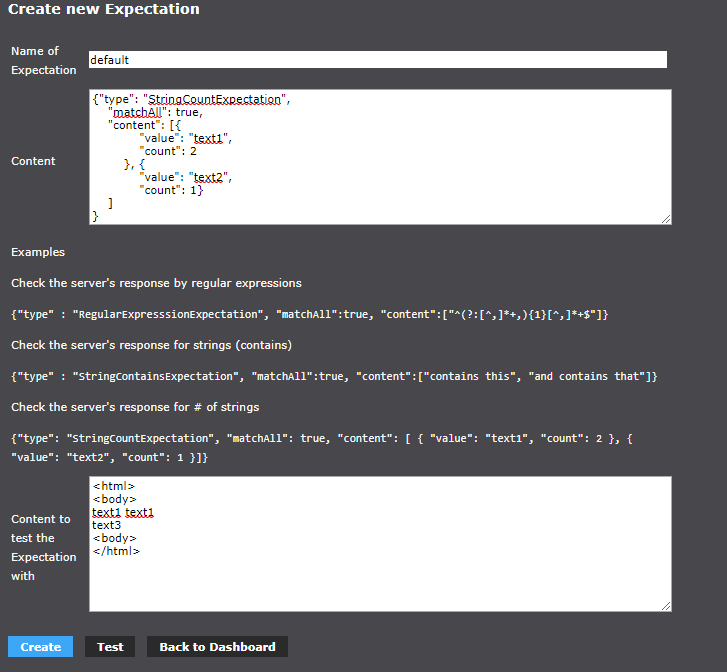Click the Create button
This screenshot has width=727, height=672.
point(40,647)
